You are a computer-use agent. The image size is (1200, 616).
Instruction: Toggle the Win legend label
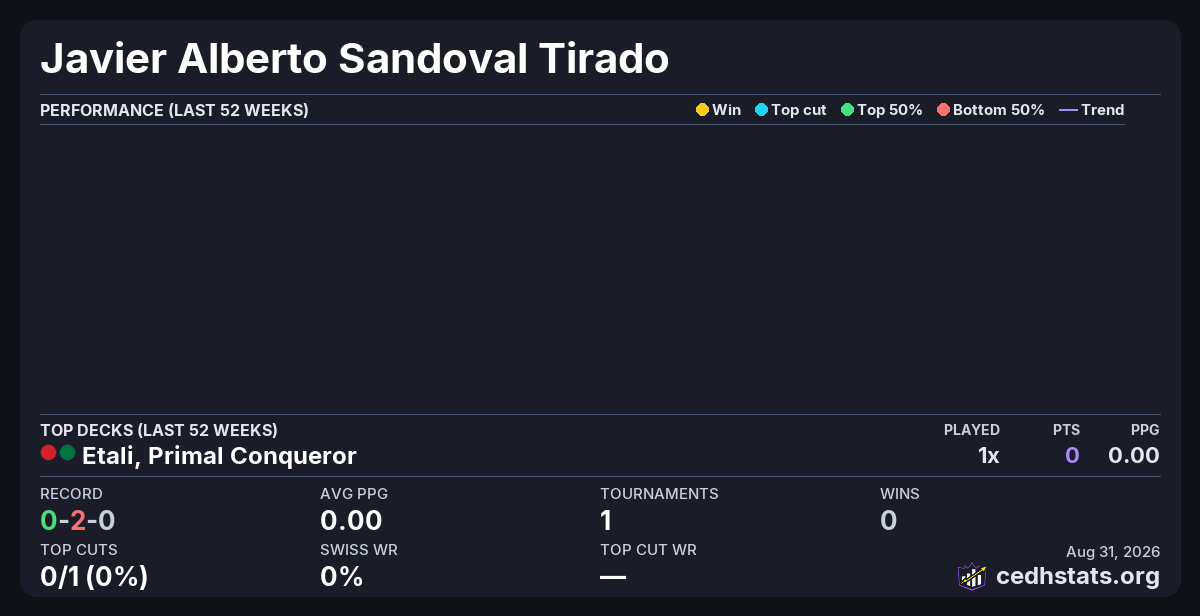[x=727, y=110]
